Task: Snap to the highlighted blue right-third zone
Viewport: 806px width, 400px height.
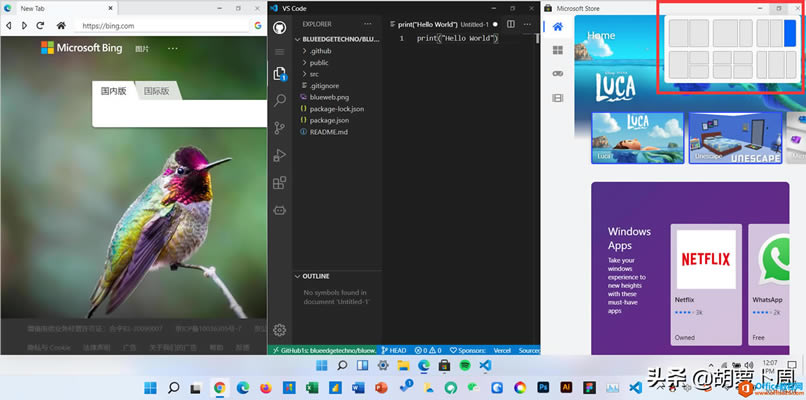Action: [x=790, y=33]
